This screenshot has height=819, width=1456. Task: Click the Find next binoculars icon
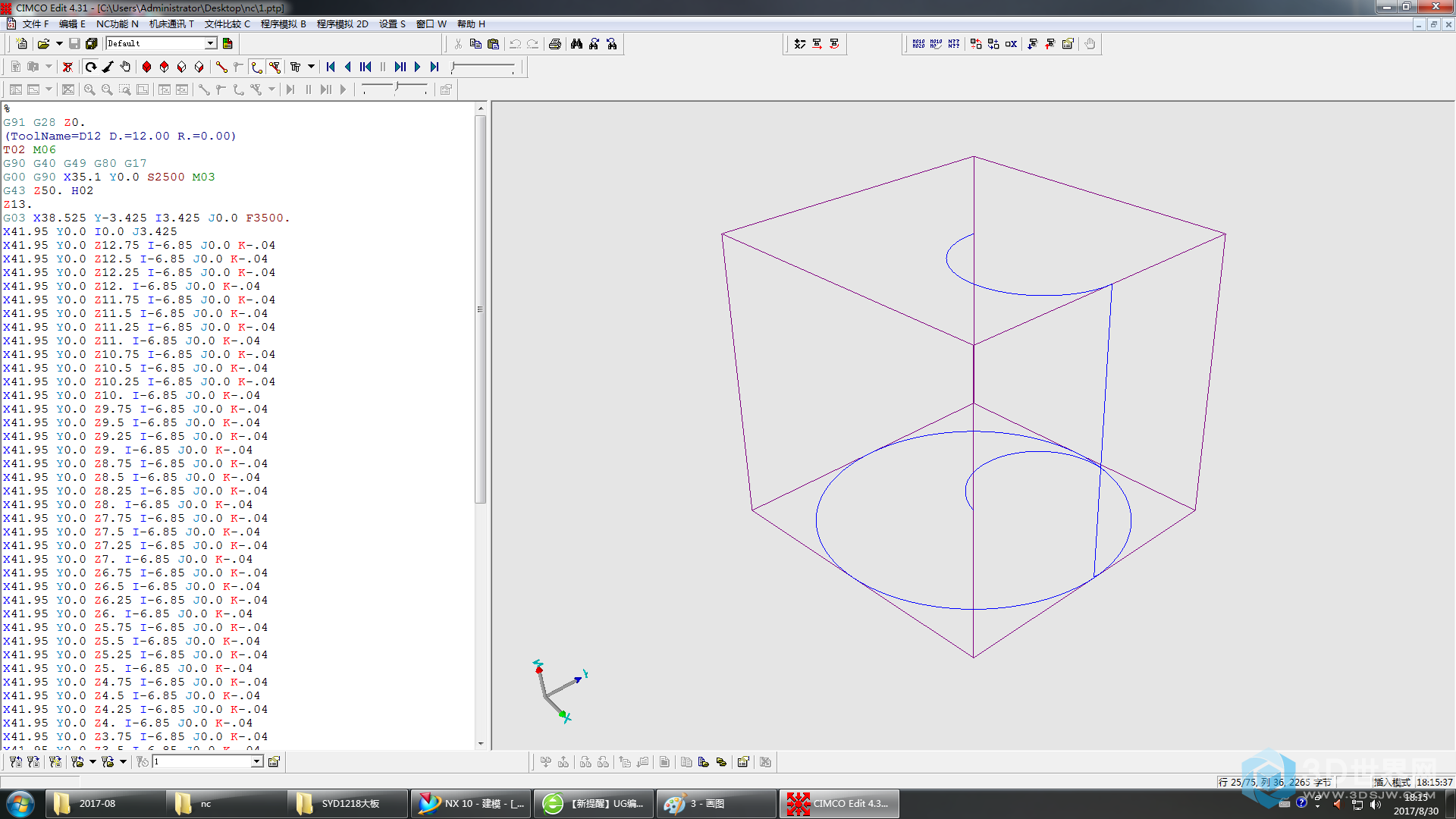595,44
